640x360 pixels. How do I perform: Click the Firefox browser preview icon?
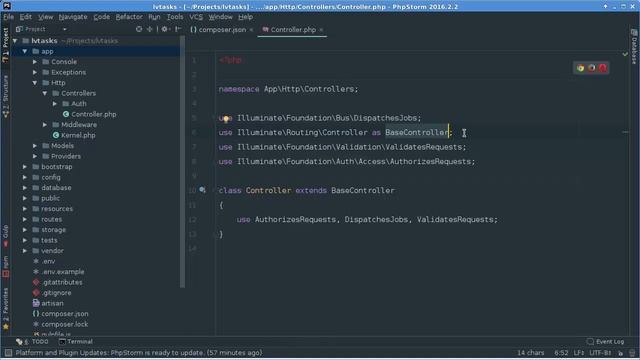(x=591, y=68)
